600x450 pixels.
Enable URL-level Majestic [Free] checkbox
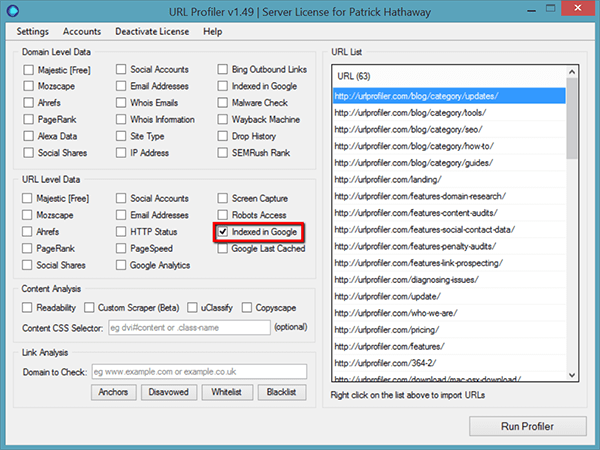click(27, 198)
